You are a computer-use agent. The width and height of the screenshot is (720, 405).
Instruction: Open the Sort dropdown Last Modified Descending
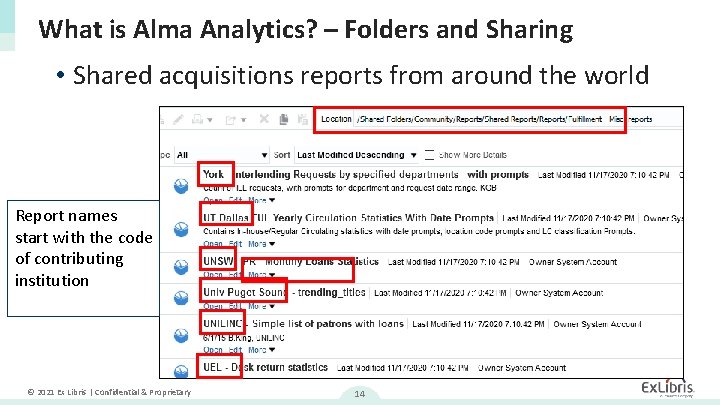click(356, 155)
